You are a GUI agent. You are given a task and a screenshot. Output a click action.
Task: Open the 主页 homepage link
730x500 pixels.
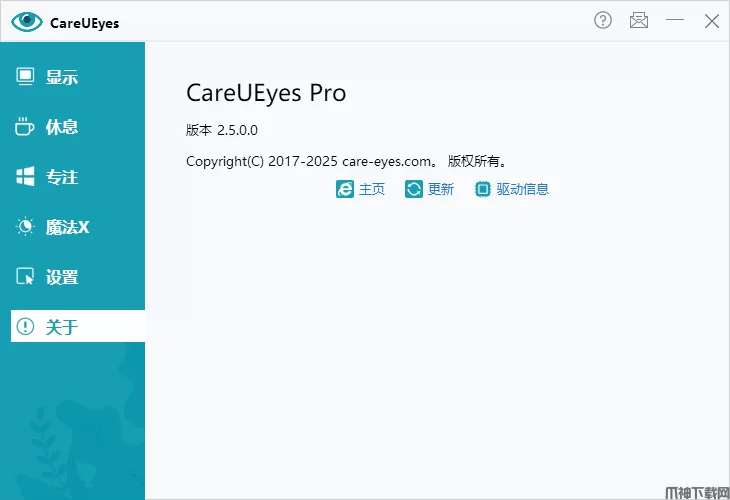click(x=372, y=189)
